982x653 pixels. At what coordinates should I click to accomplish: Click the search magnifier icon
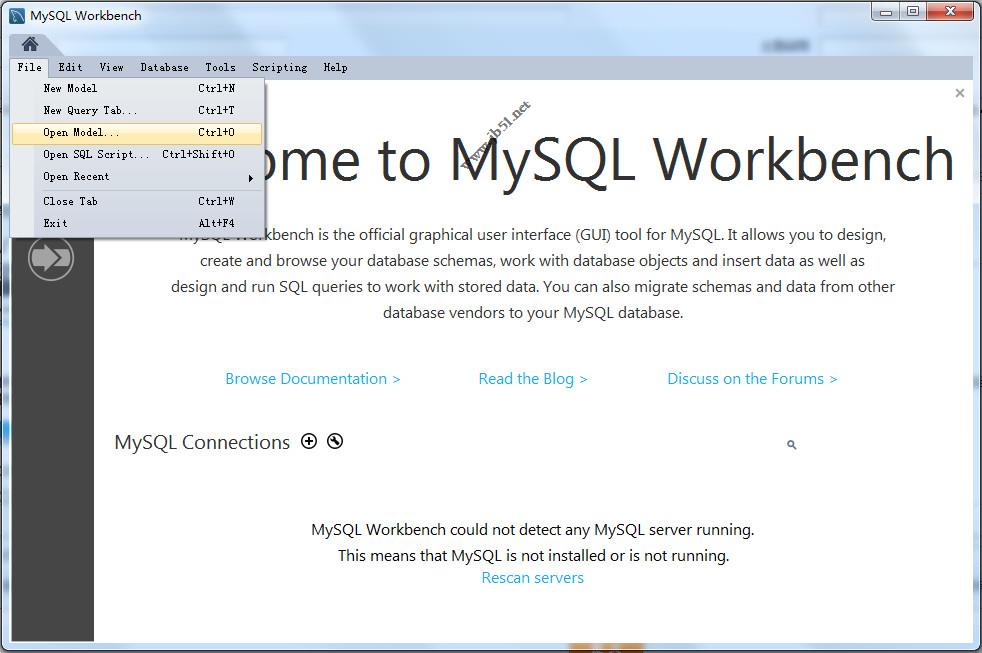790,444
